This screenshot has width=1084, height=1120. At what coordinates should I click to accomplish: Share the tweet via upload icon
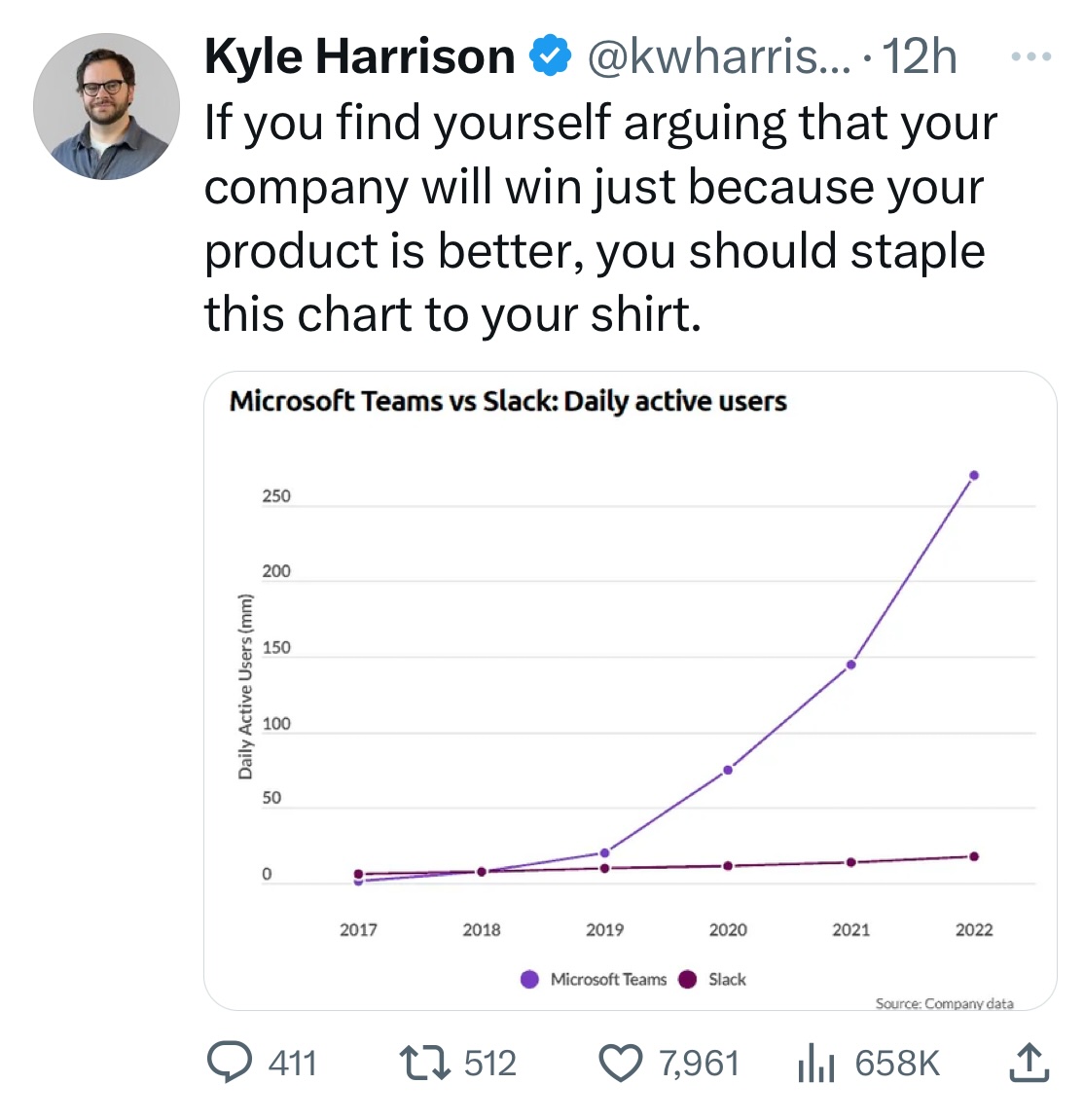point(1029,1063)
